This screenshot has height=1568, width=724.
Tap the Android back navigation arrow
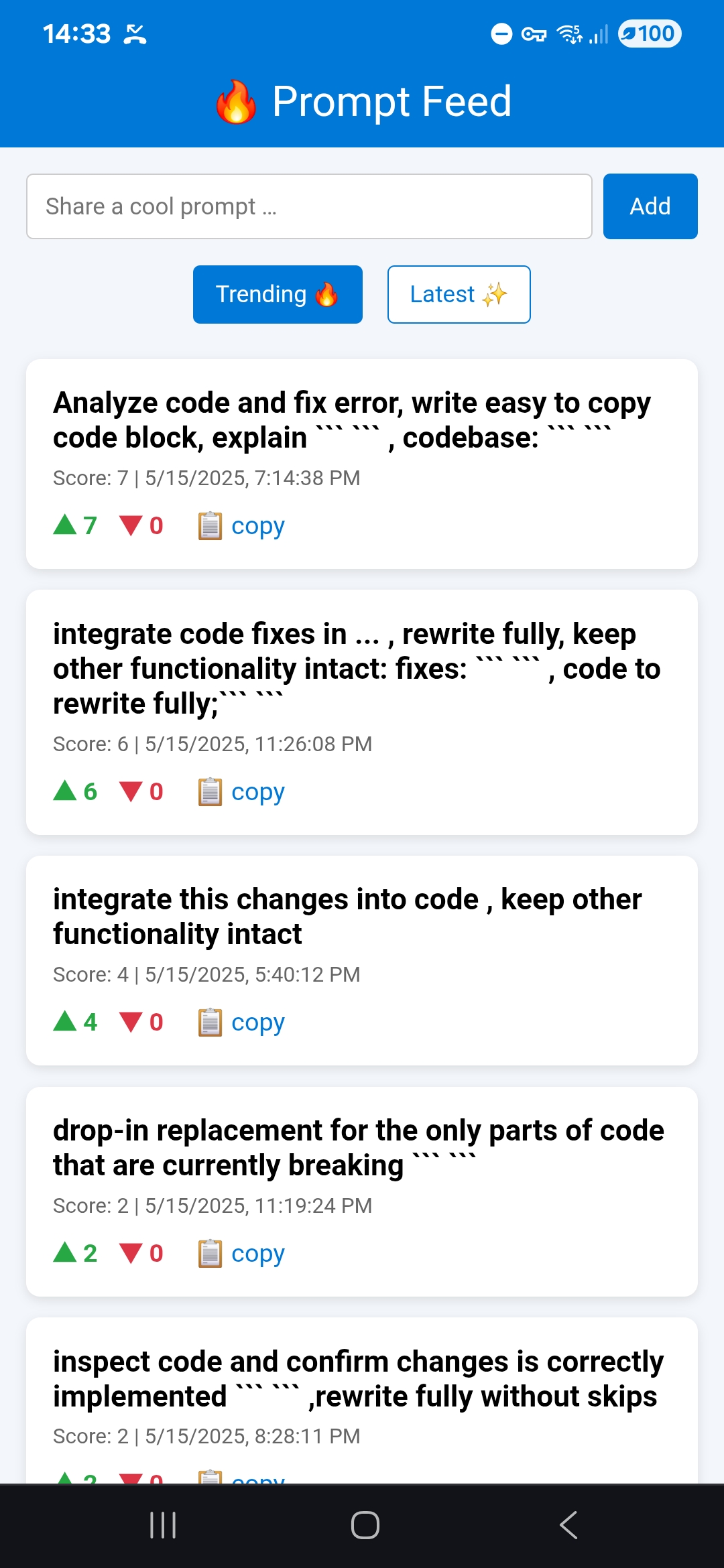[568, 1525]
